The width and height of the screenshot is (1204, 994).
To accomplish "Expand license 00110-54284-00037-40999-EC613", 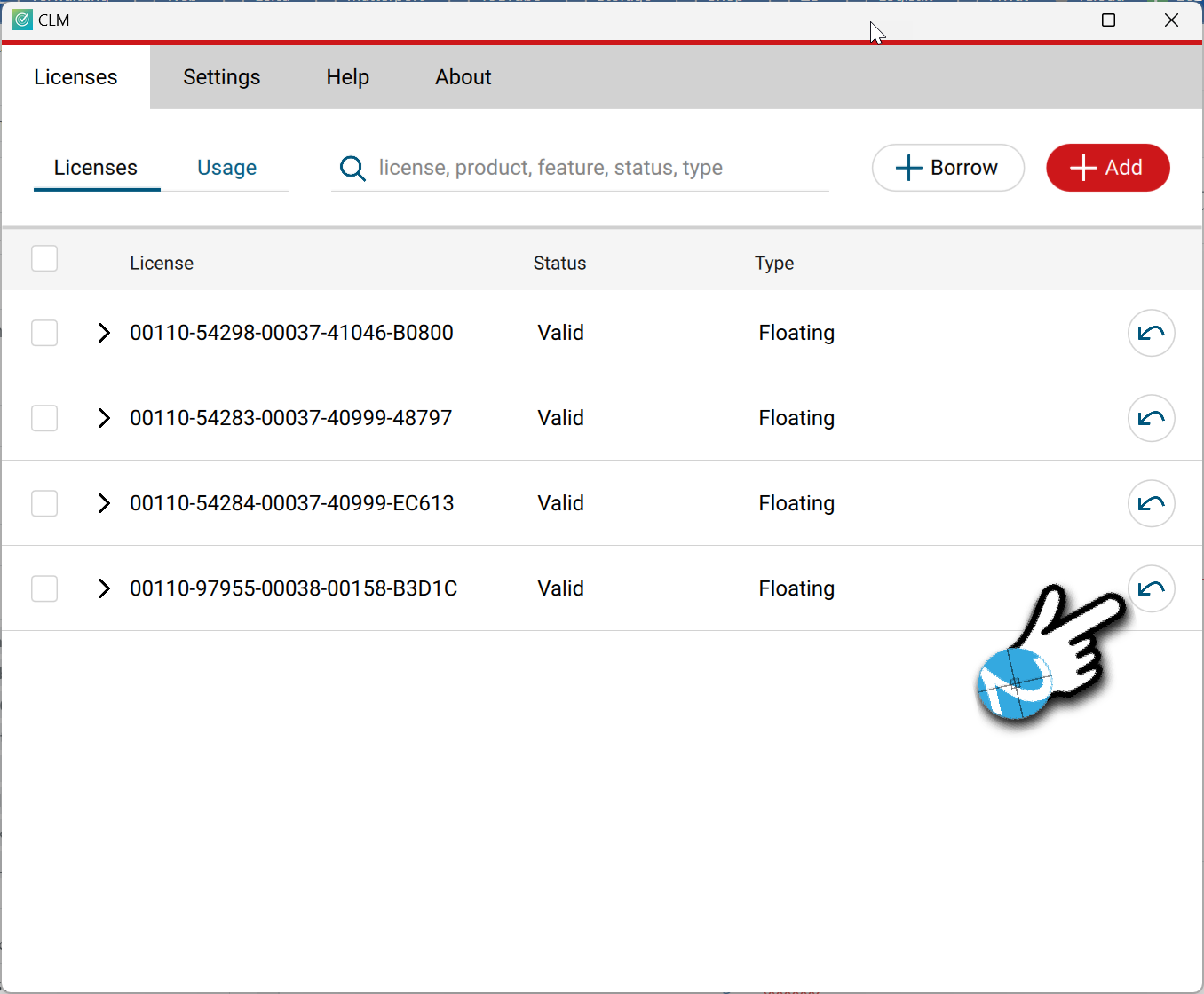I will [x=104, y=503].
